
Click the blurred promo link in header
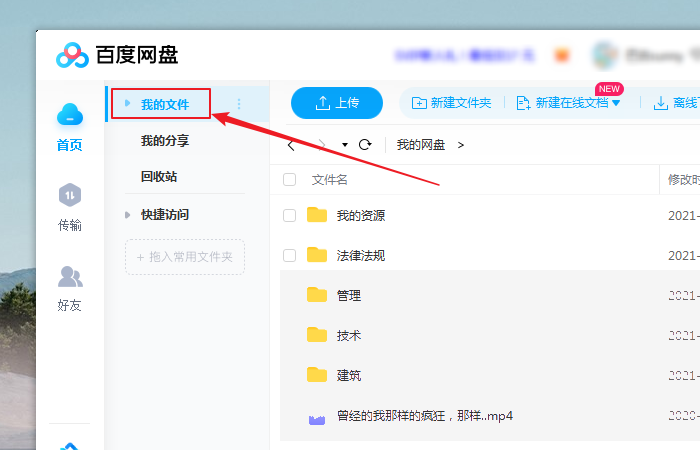(464, 55)
